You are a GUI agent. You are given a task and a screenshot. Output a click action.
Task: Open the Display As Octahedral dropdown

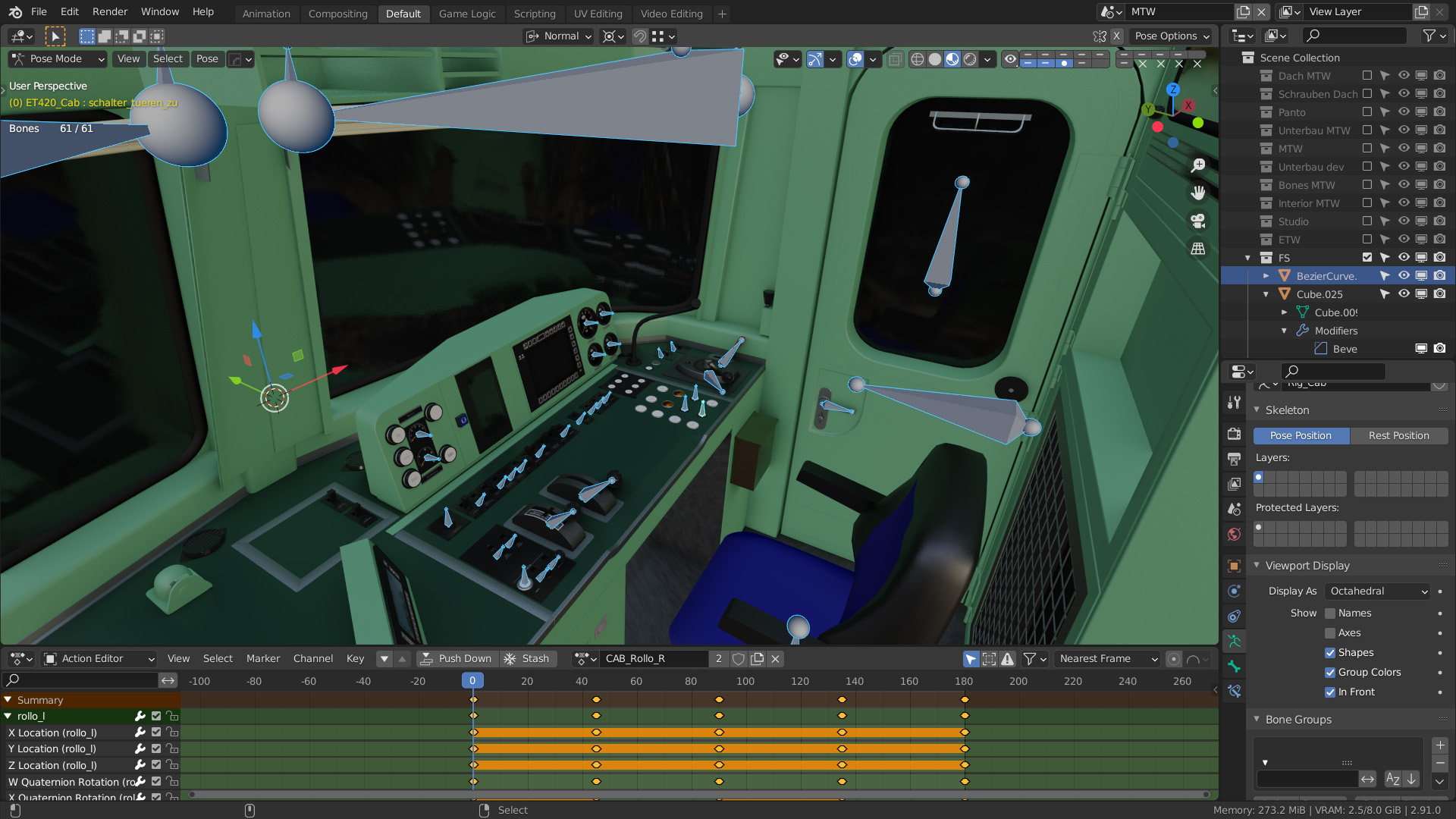point(1378,591)
